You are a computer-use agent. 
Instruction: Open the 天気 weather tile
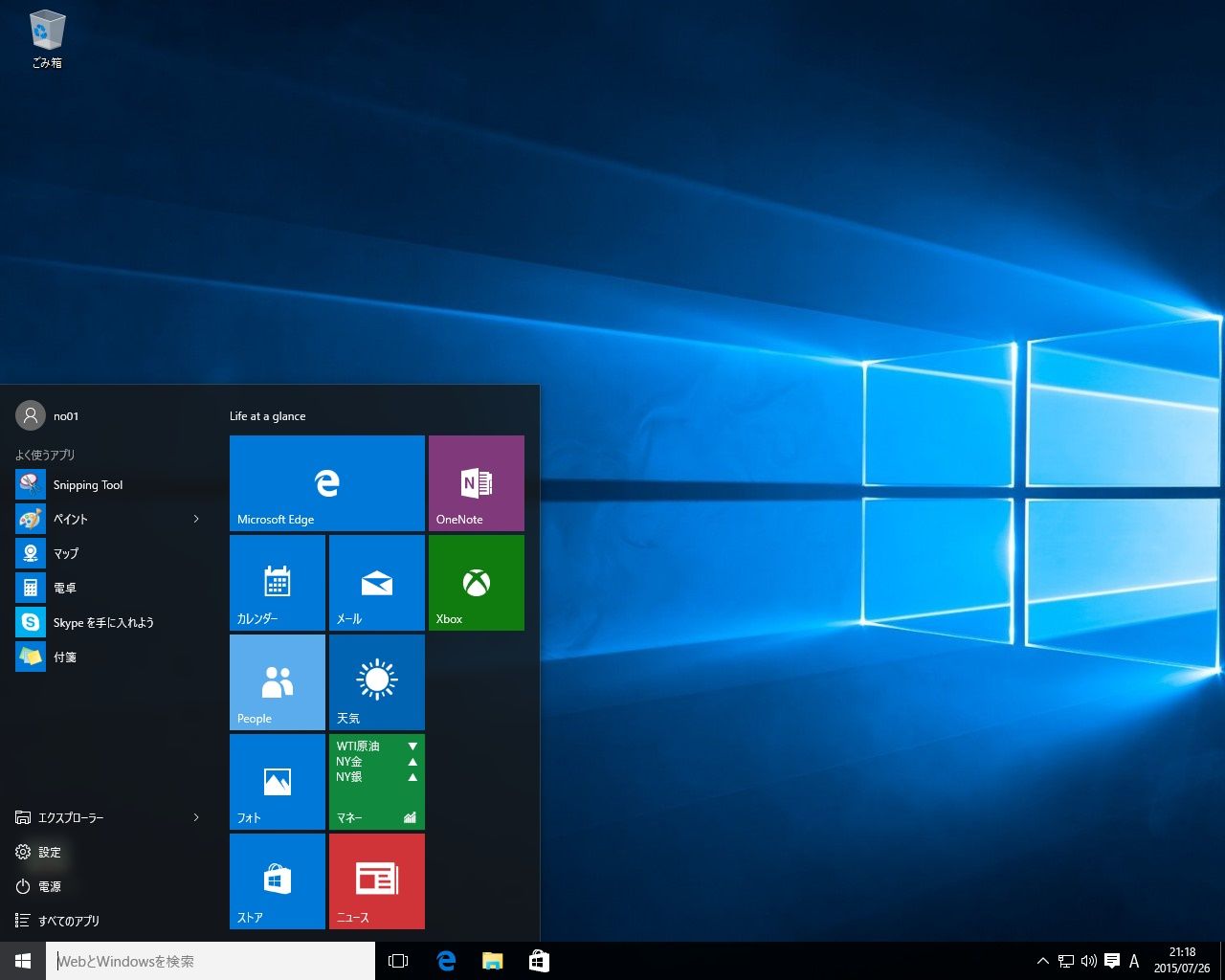coord(377,682)
